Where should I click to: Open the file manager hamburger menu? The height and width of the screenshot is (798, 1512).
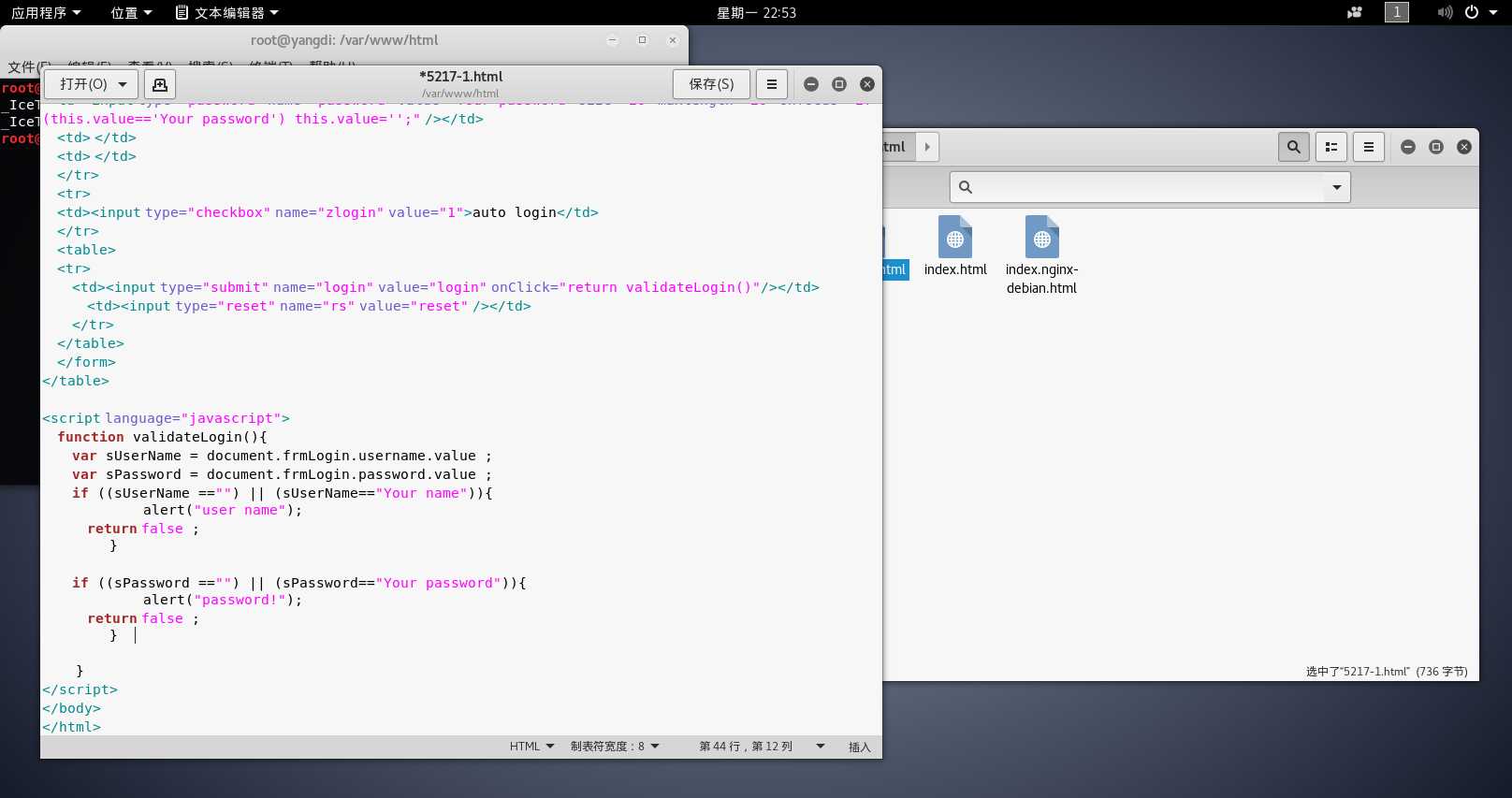point(1369,147)
